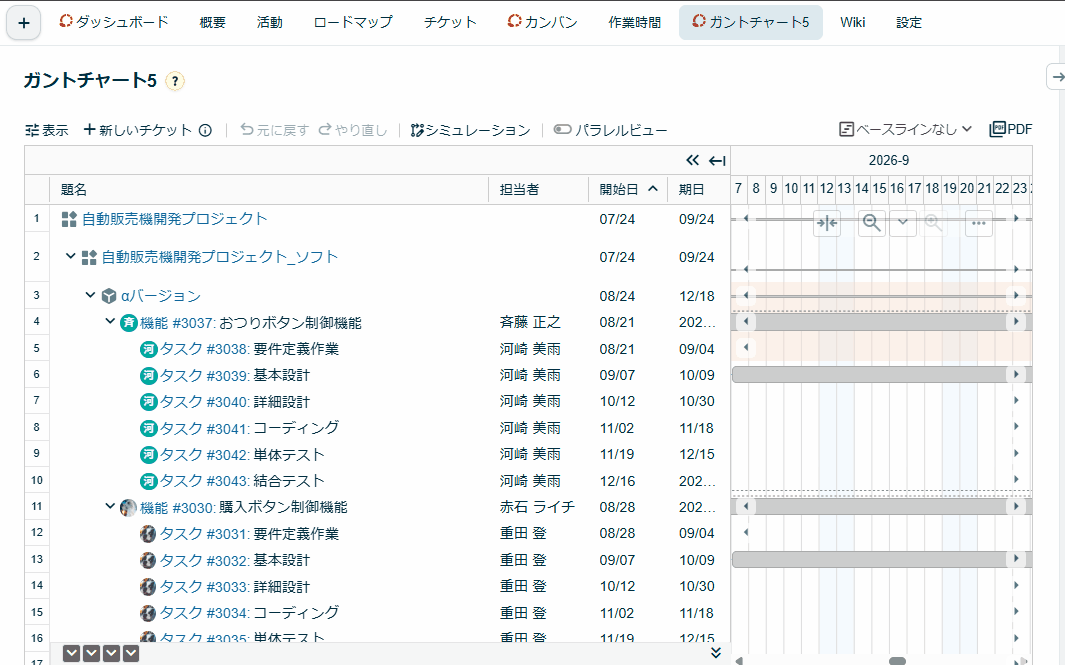
Task: Collapse the αバージョン tree node
Action: click(90, 295)
